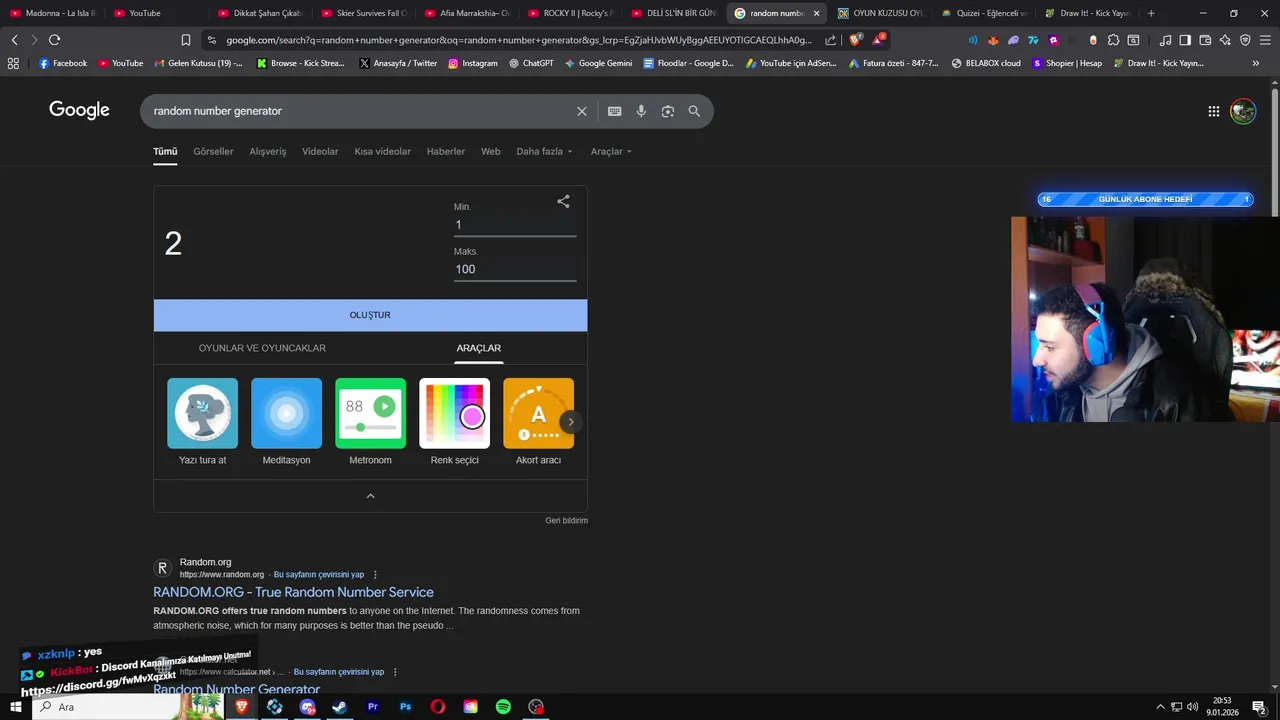Image resolution: width=1280 pixels, height=720 pixels.
Task: Open the Brave Shields lion icon
Action: (x=855, y=40)
